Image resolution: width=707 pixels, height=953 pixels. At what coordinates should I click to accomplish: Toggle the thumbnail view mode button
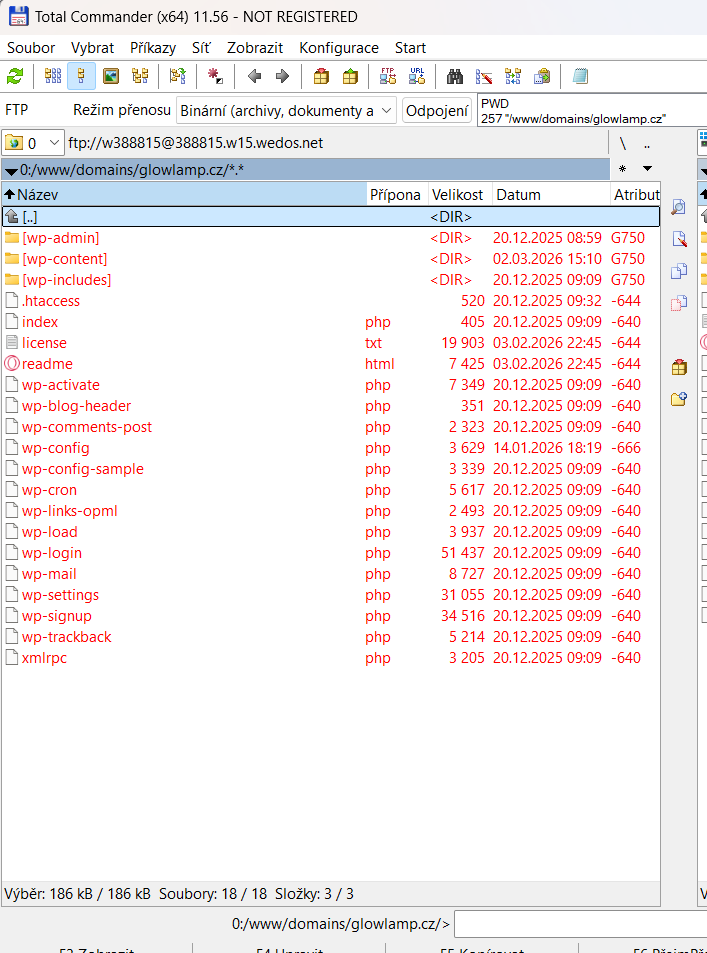pyautogui.click(x=111, y=76)
